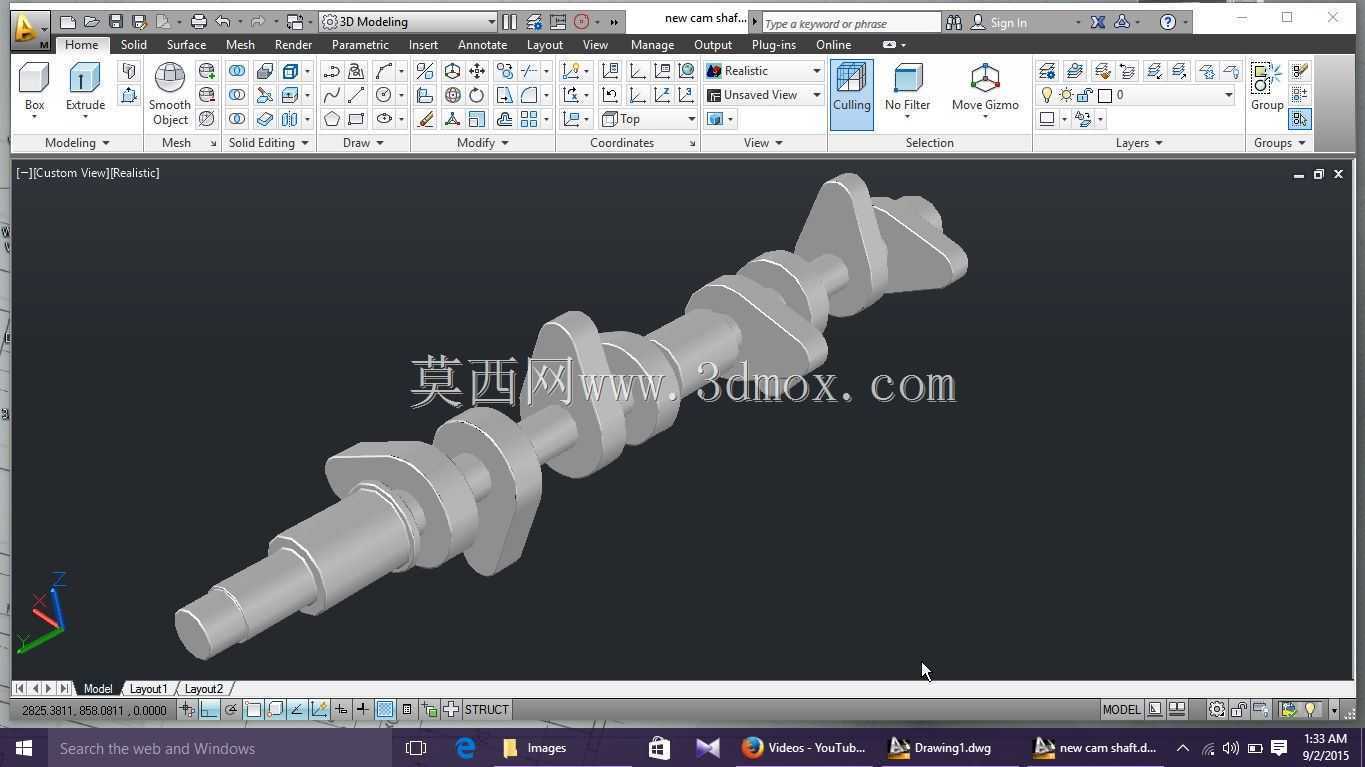The image size is (1365, 767).
Task: Expand the Modeling panel
Action: click(77, 143)
